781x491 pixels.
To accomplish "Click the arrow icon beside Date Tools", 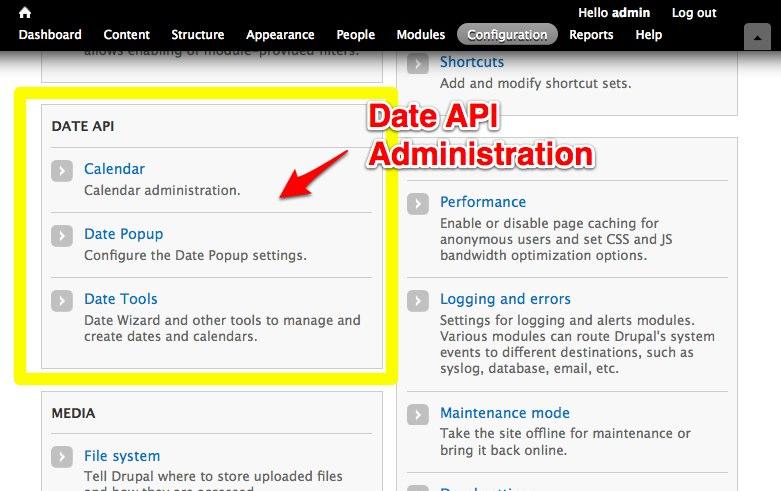I will tap(62, 301).
